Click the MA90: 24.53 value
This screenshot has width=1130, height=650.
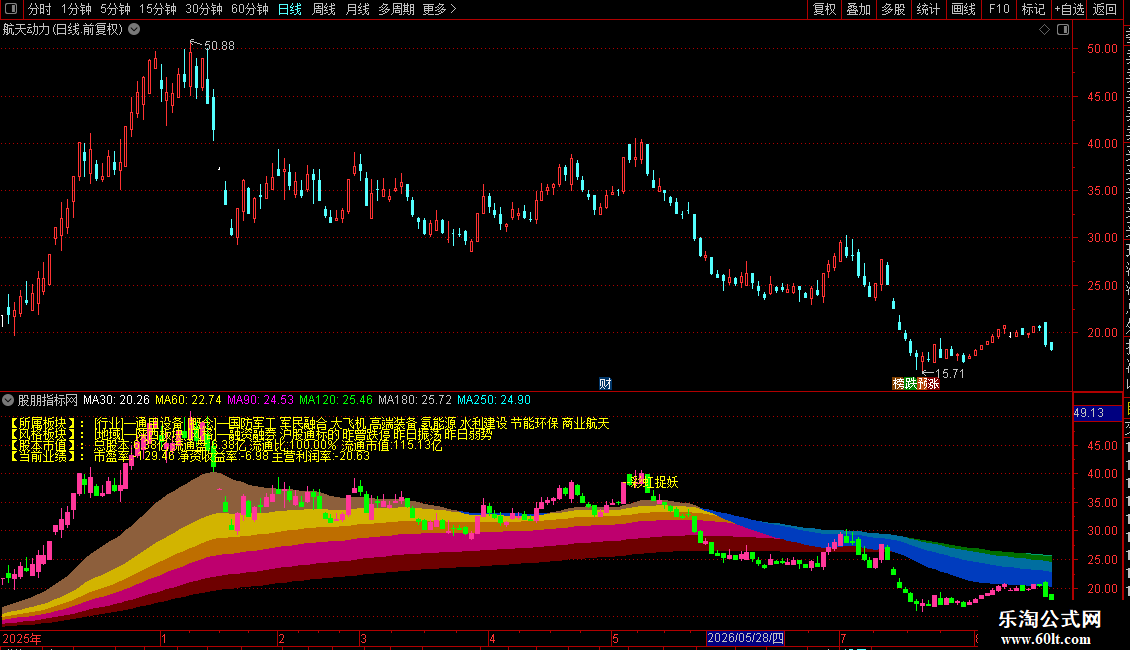coord(260,400)
